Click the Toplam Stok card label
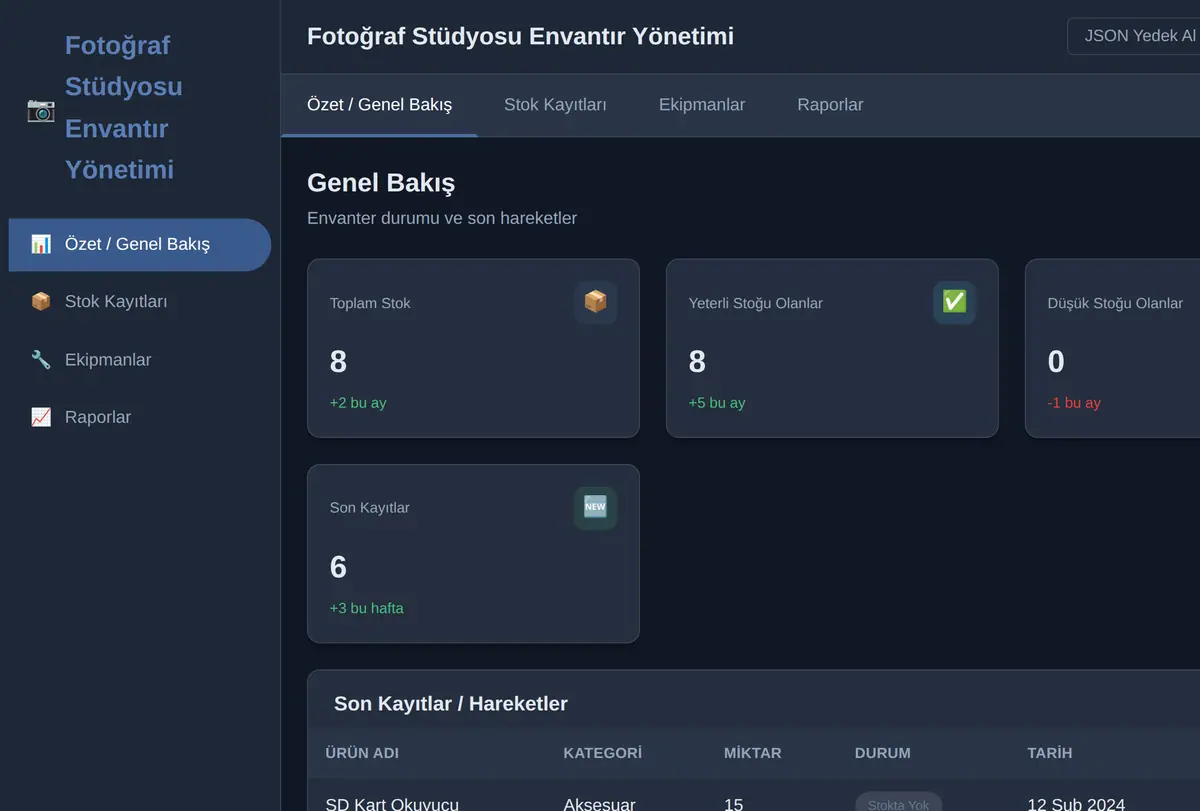Screen dimensions: 1200x811 [x=370, y=303]
